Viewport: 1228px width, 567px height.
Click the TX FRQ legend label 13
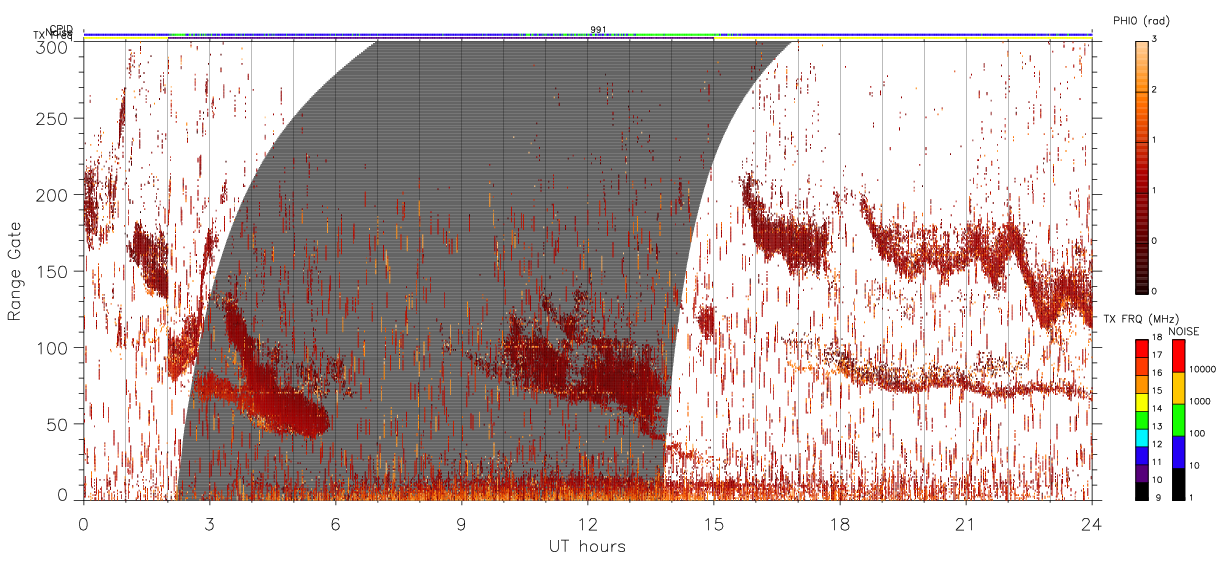[1157, 426]
